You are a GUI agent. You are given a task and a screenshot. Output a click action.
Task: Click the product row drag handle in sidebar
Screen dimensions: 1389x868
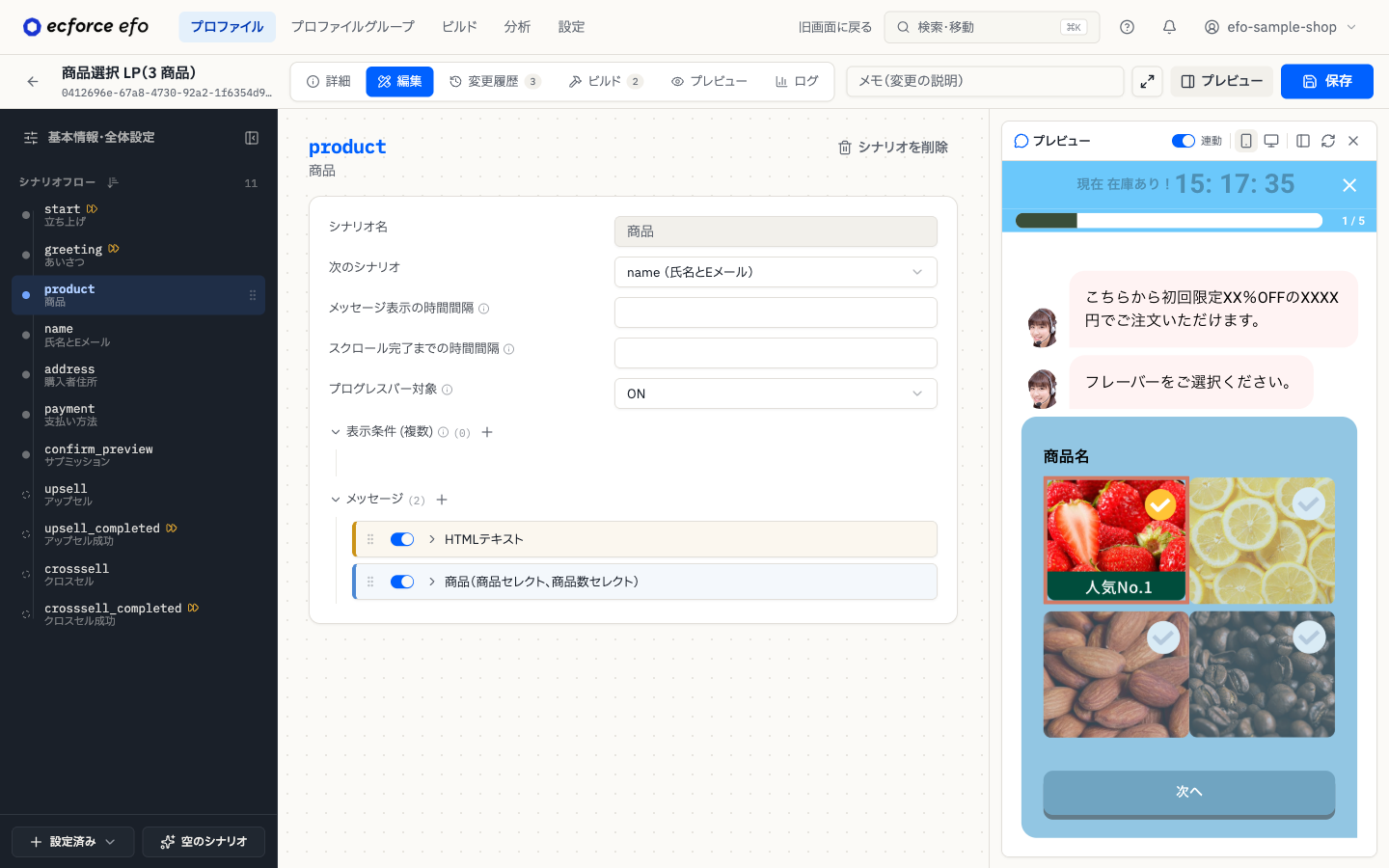(253, 295)
